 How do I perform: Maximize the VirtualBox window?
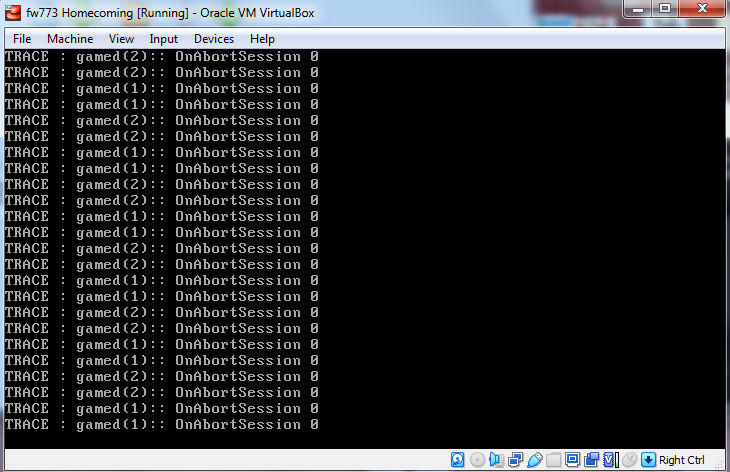tap(665, 9)
